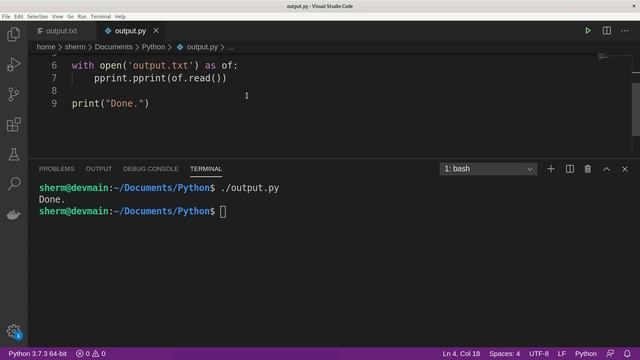Split the terminal pane
This screenshot has height=360, width=640.
(x=569, y=169)
